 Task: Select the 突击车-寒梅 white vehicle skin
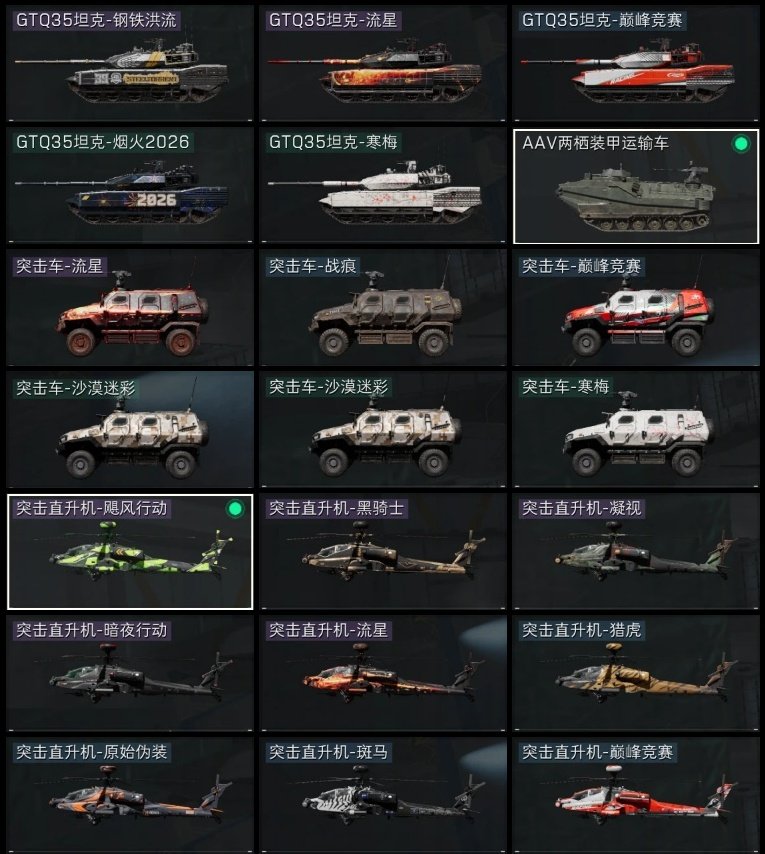(x=635, y=429)
